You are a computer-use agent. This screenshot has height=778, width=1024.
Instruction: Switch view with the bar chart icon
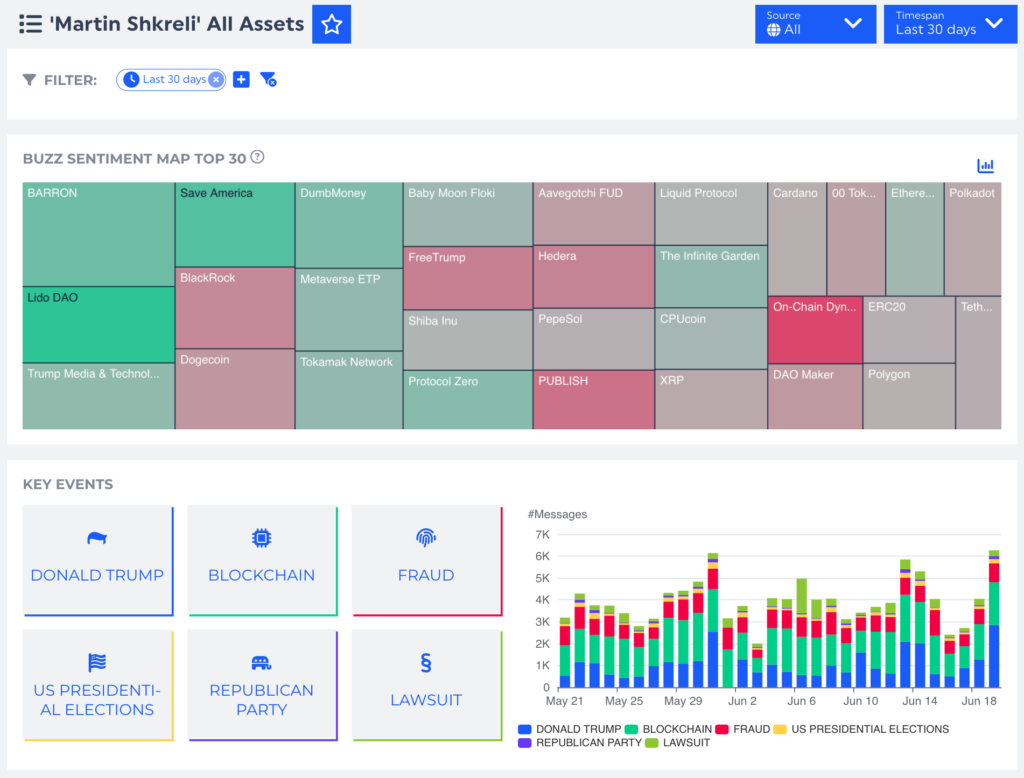(x=985, y=166)
